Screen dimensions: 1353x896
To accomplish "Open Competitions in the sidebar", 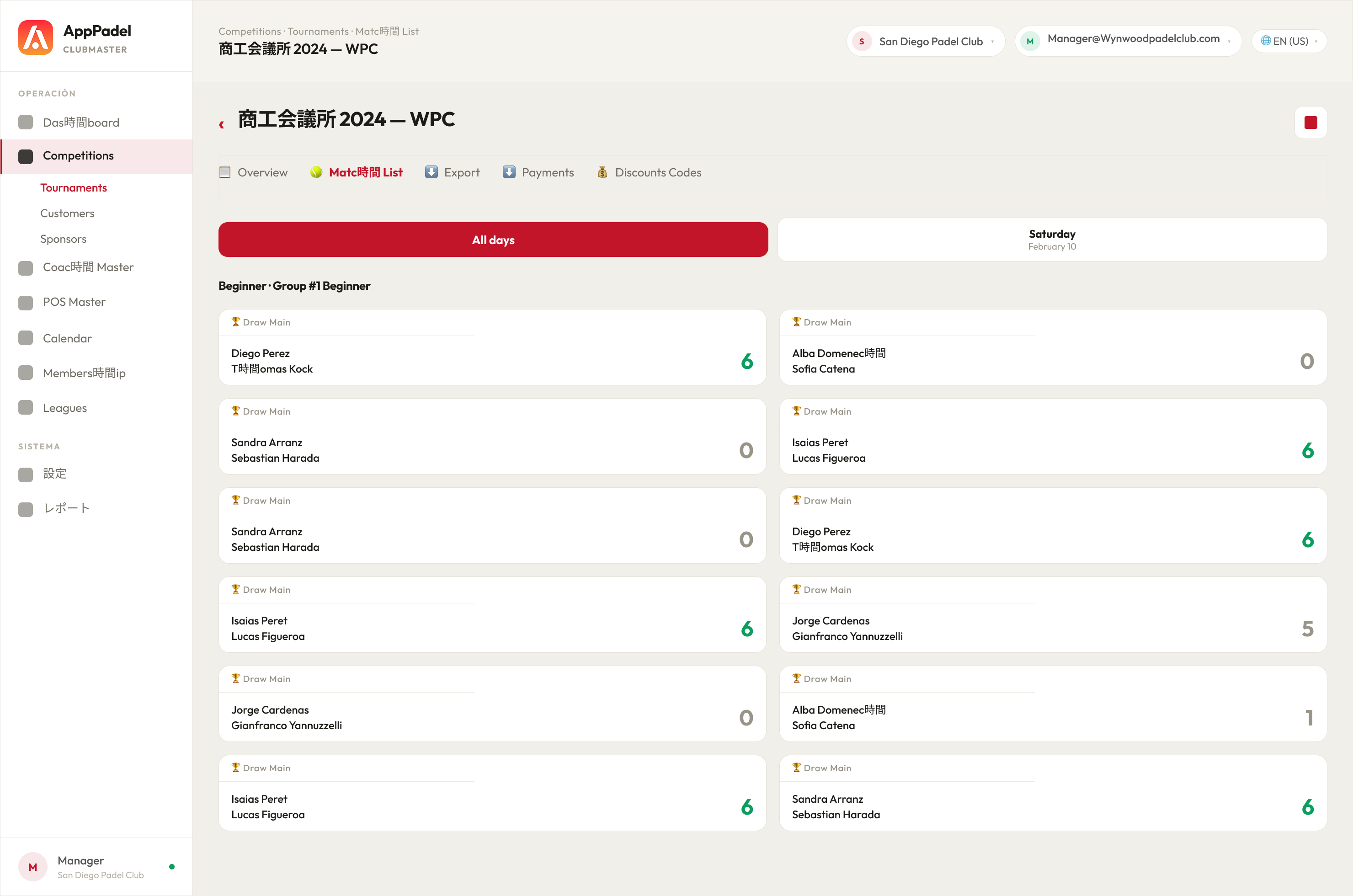I will click(x=96, y=156).
